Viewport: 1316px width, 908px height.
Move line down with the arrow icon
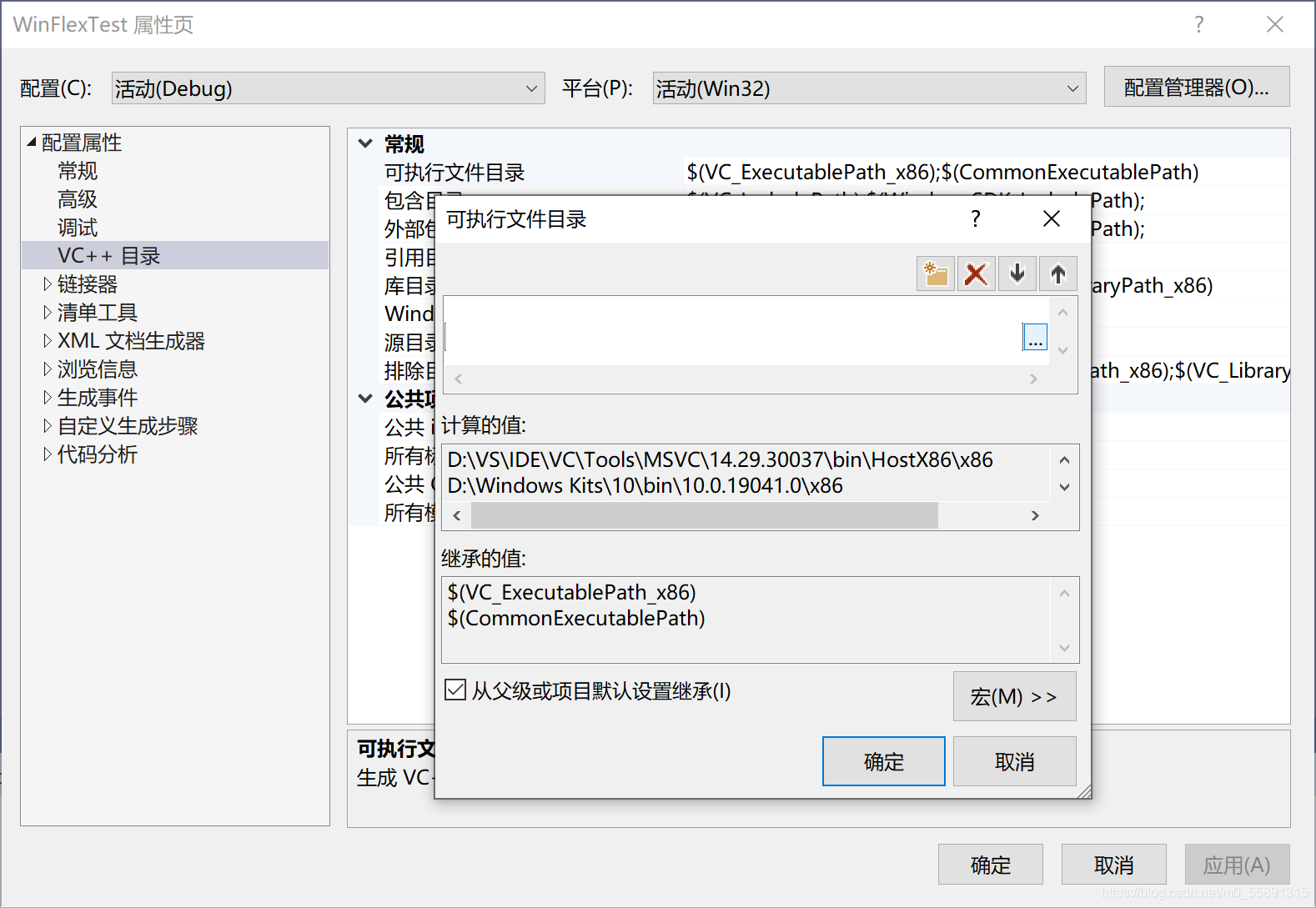1017,273
